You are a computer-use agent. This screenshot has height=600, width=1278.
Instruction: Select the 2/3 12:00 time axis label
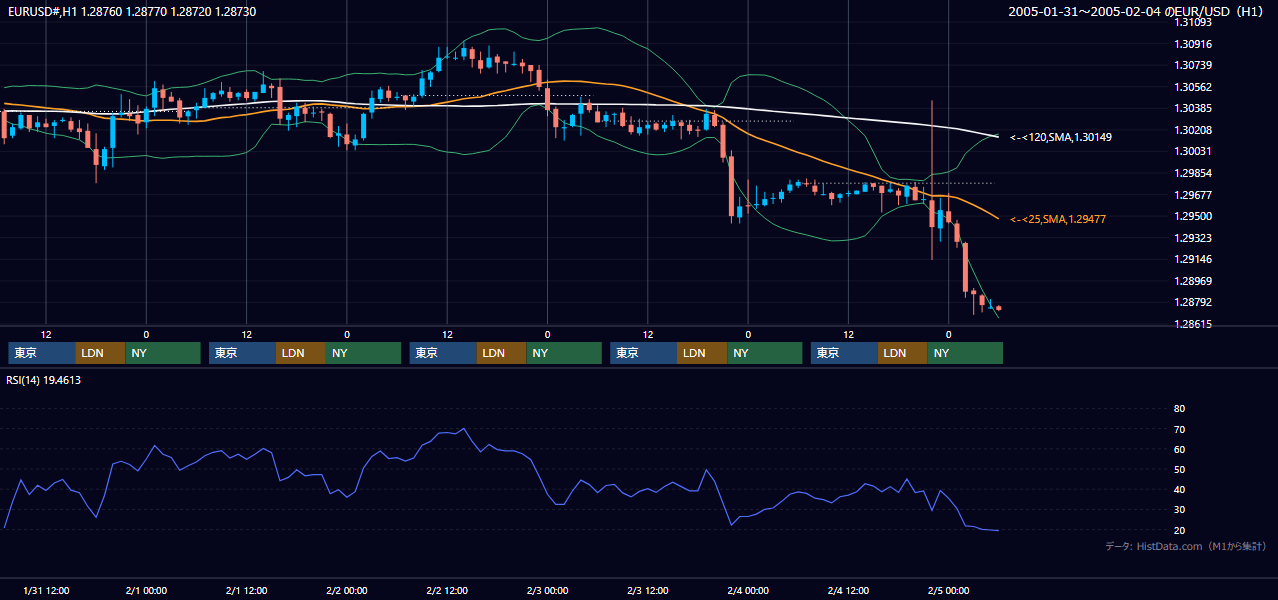(648, 590)
